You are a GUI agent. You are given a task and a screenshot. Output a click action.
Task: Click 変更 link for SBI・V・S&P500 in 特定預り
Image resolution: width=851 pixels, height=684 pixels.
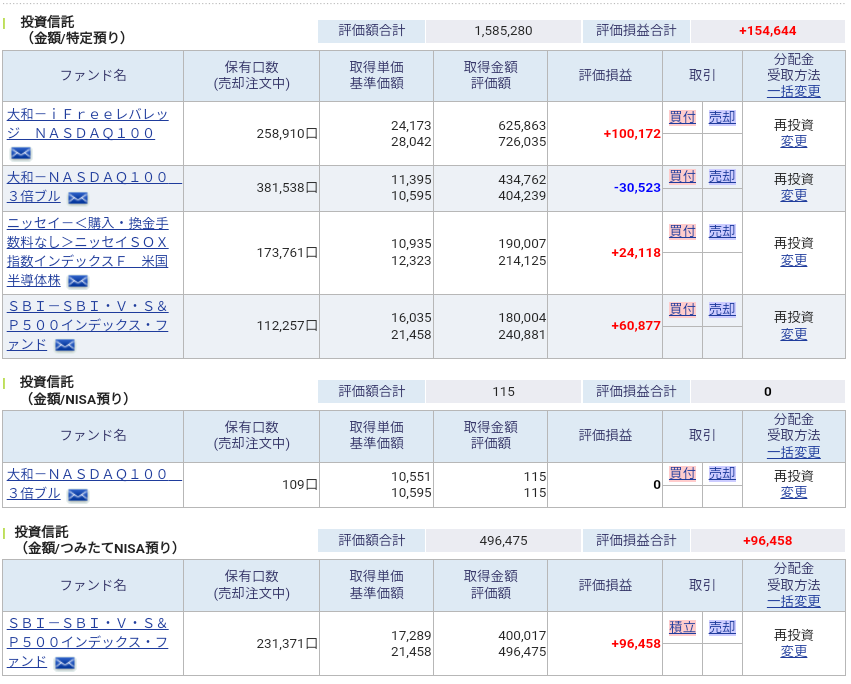[x=793, y=334]
